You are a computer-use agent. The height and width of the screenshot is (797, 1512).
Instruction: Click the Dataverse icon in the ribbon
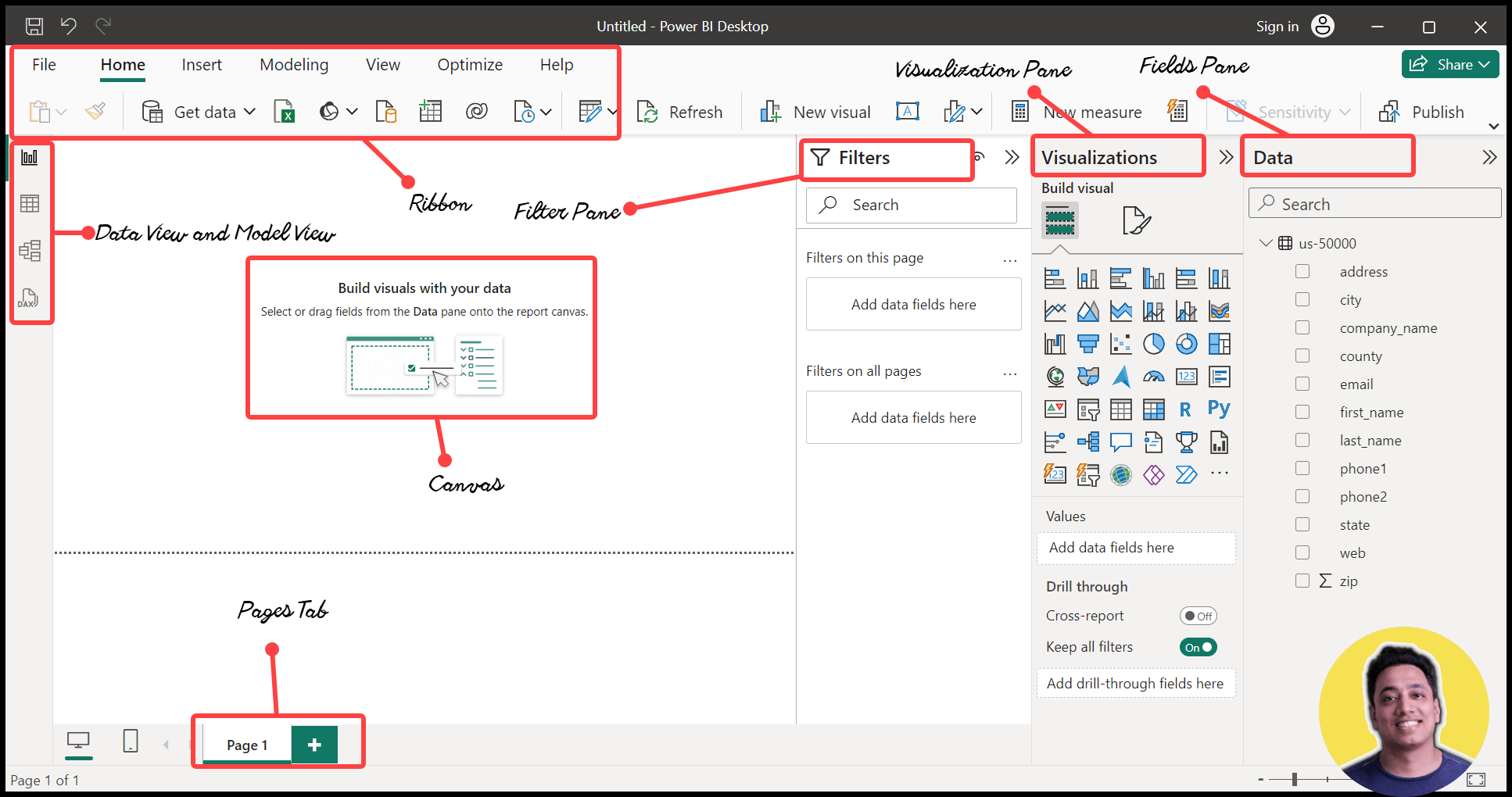(x=476, y=112)
